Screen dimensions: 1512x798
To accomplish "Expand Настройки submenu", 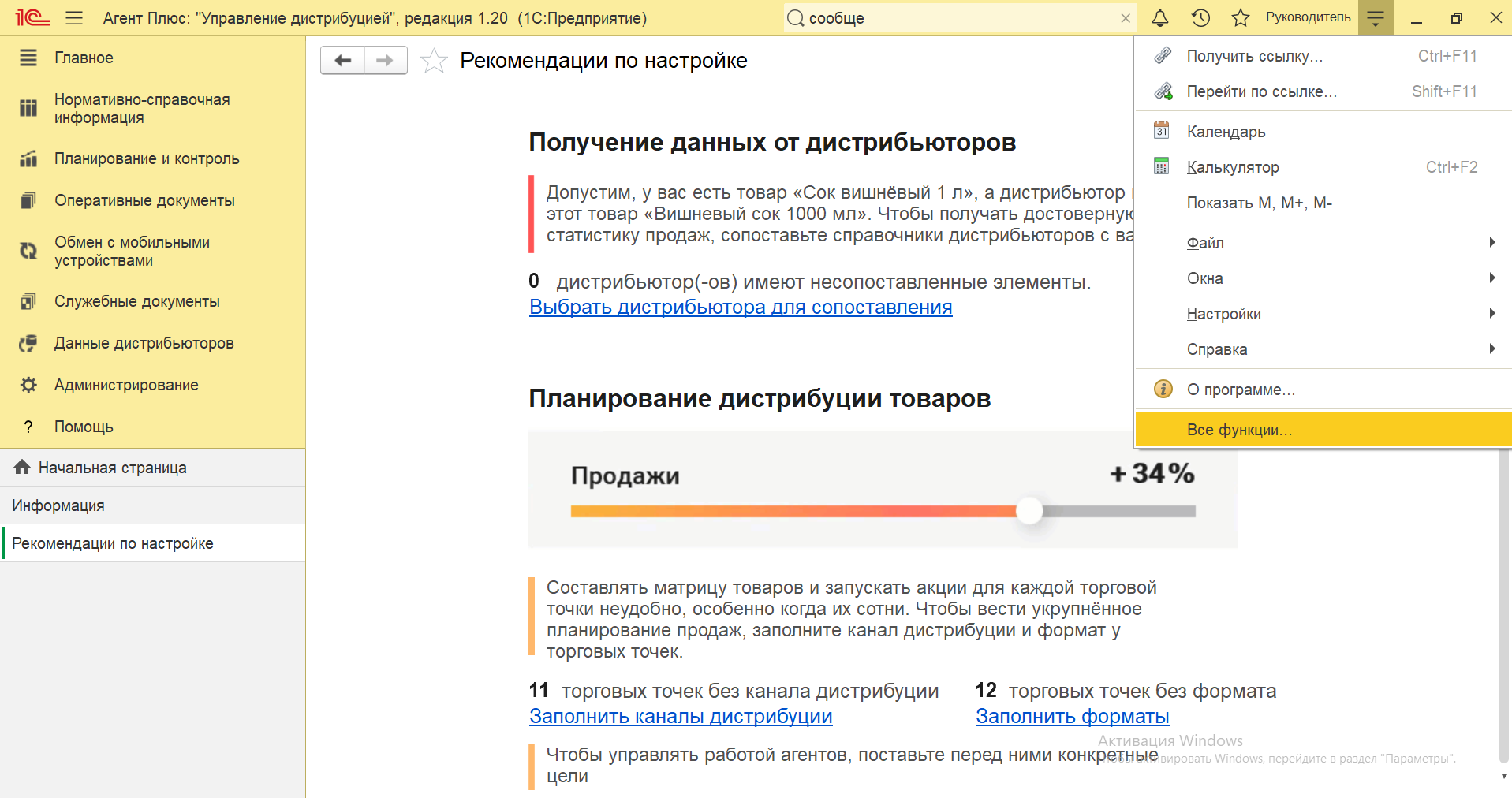I will [x=1323, y=314].
